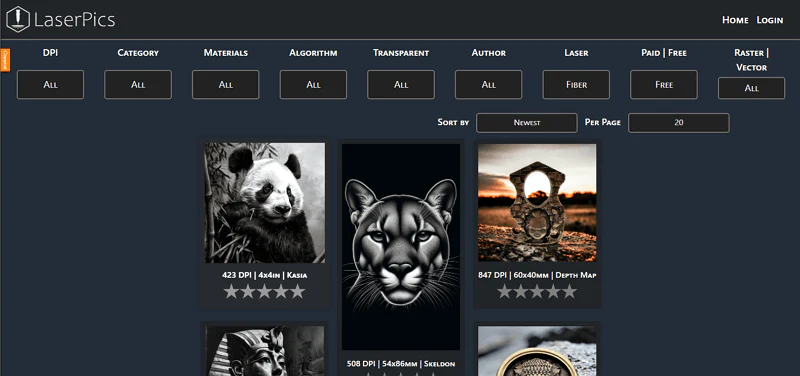Open the Category filter dropdown

click(x=138, y=85)
